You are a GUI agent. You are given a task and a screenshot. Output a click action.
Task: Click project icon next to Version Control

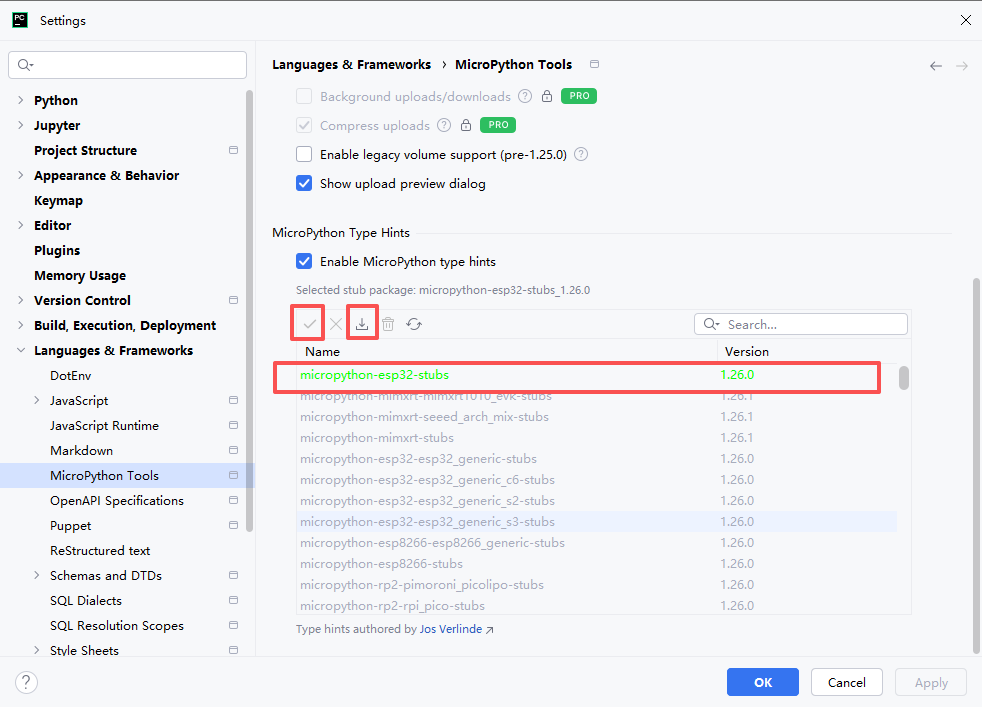234,300
